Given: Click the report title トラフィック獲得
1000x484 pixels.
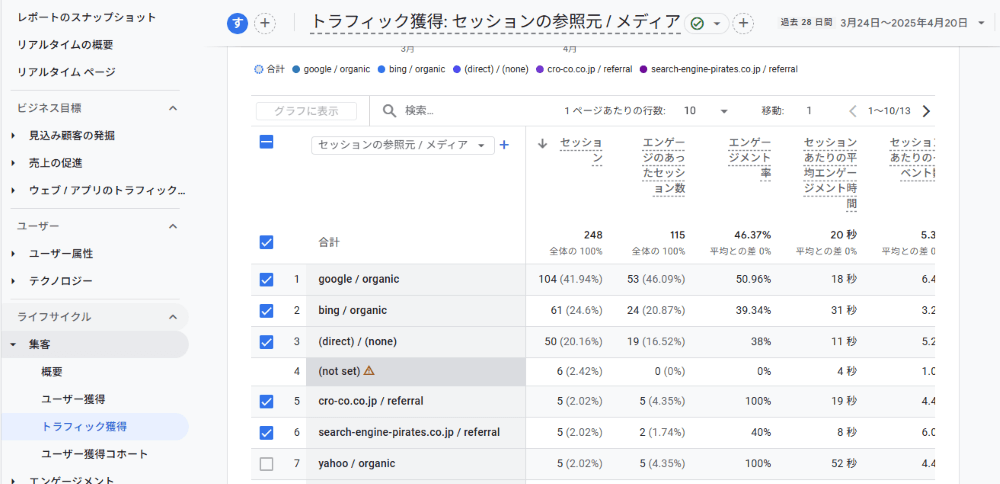Looking at the screenshot, I should click(x=496, y=23).
